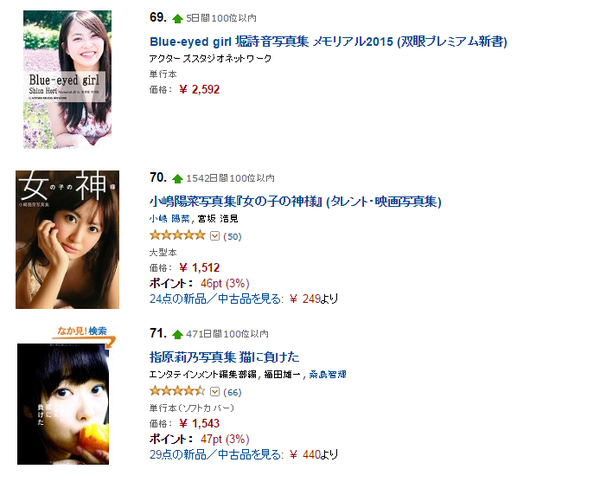The height and width of the screenshot is (482, 600).
Task: View 29点の新品/中古品 offers link
Action: 216,454
